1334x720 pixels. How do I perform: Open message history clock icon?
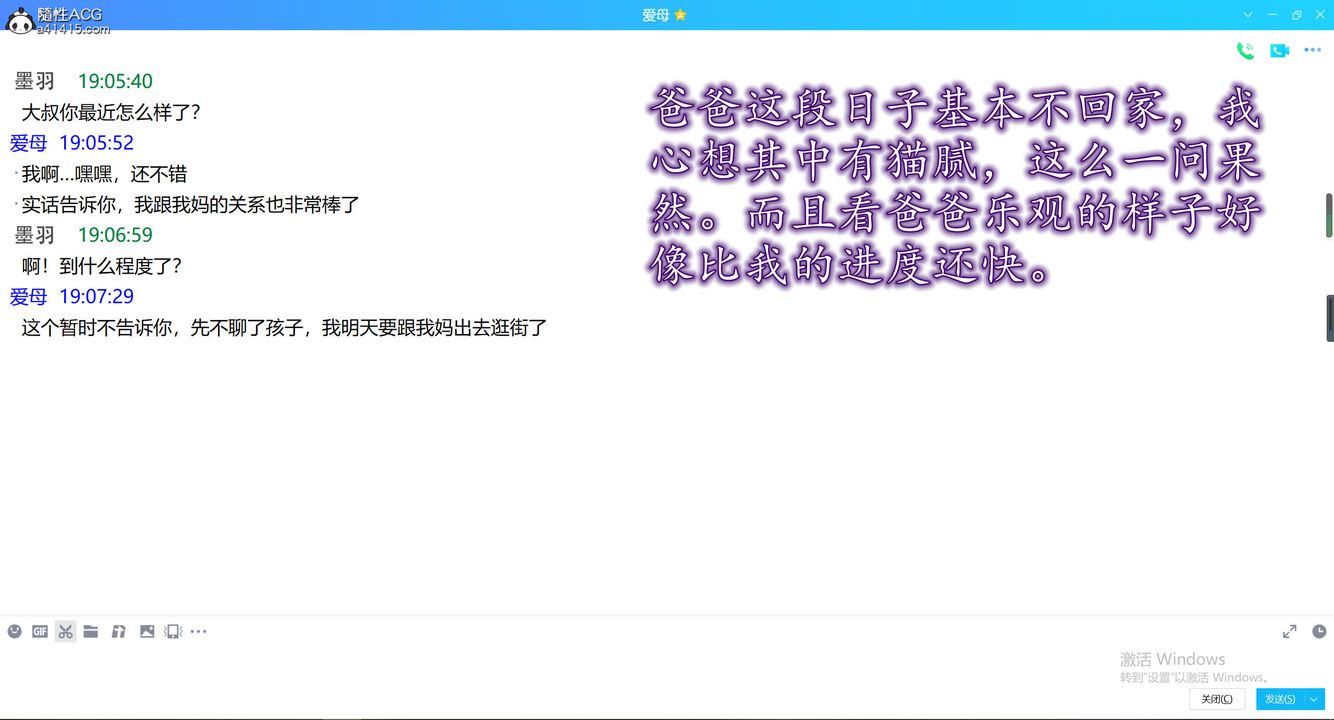(x=1319, y=631)
